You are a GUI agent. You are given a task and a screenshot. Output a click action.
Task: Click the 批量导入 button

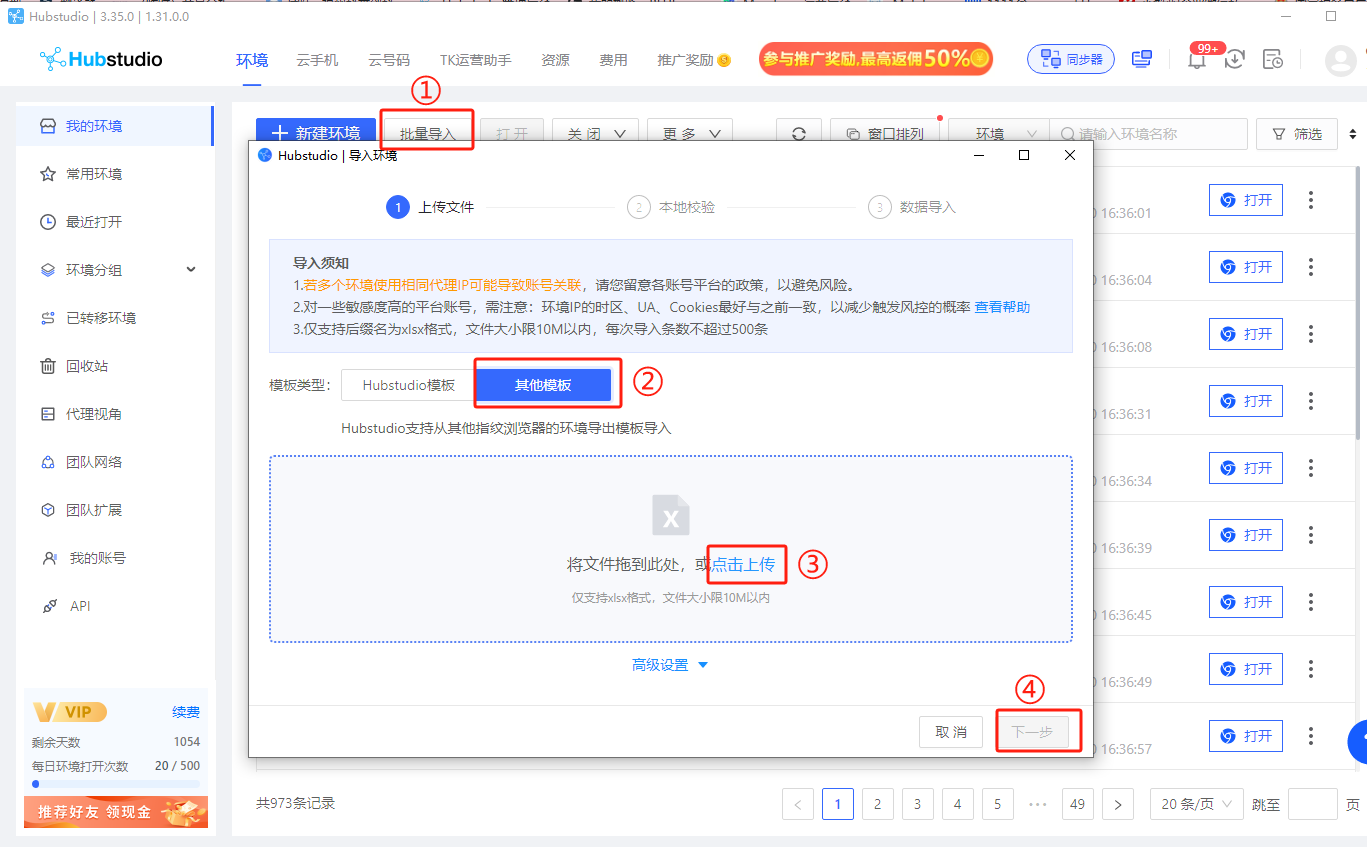[x=427, y=134]
